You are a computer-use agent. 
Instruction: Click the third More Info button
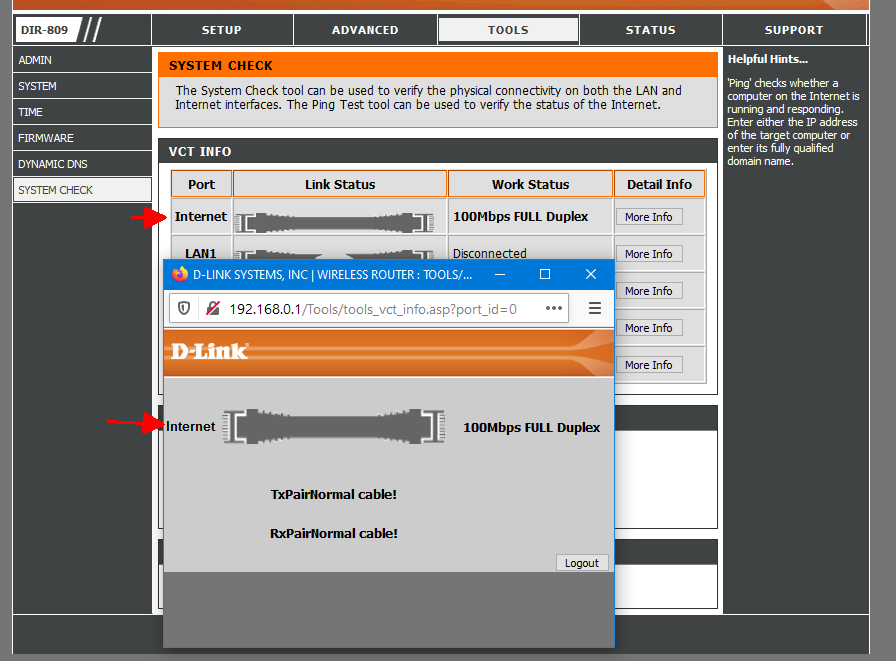[649, 291]
